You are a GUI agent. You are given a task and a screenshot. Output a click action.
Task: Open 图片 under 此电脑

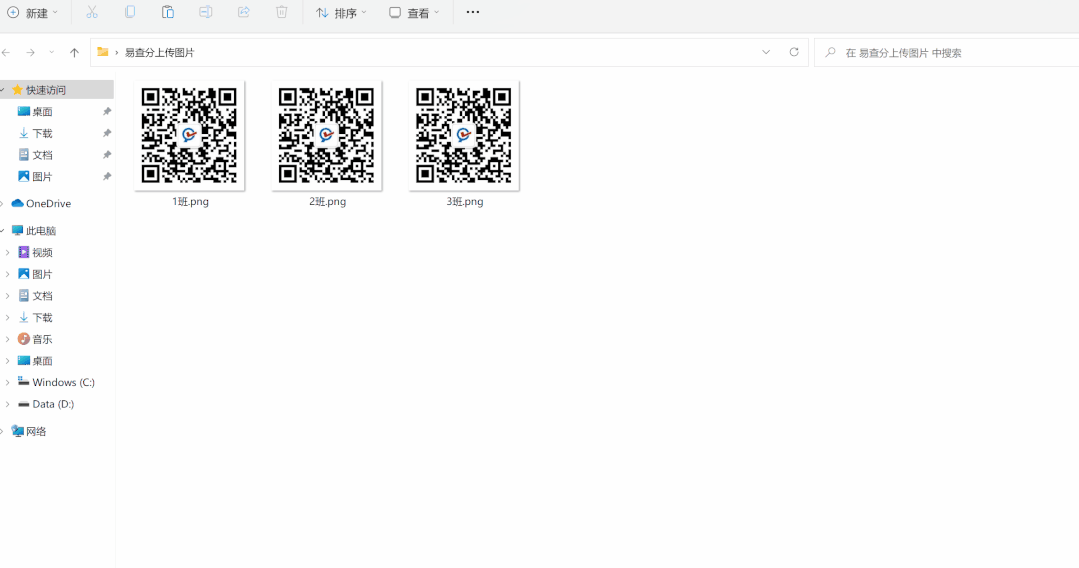(x=42, y=274)
